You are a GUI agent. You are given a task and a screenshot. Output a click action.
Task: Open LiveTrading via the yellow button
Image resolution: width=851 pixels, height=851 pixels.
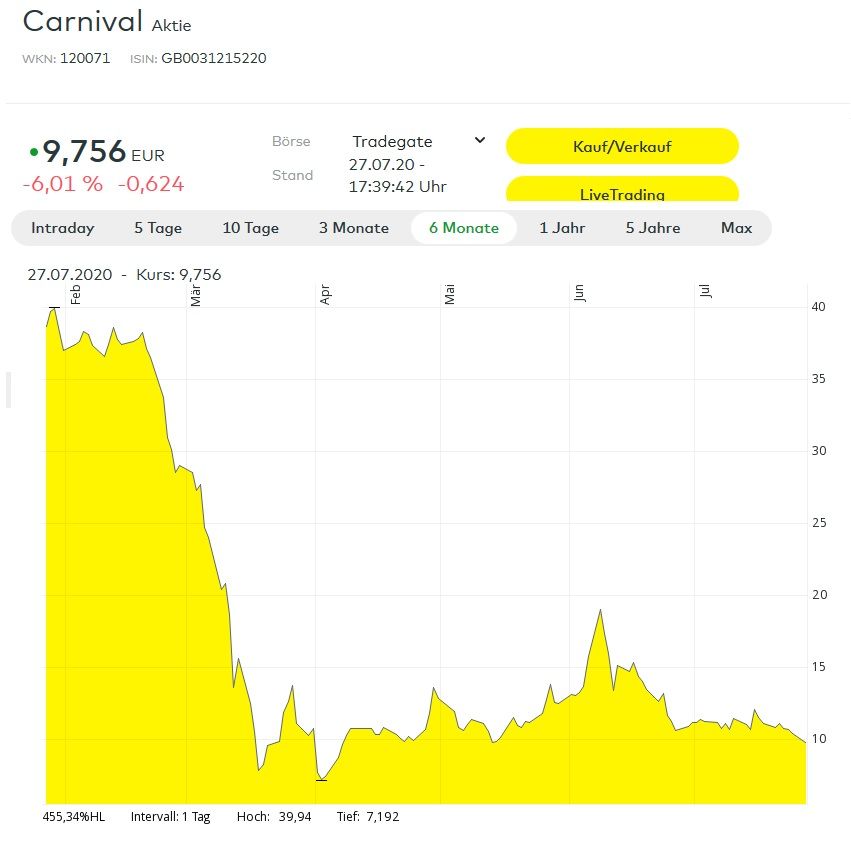tap(622, 192)
